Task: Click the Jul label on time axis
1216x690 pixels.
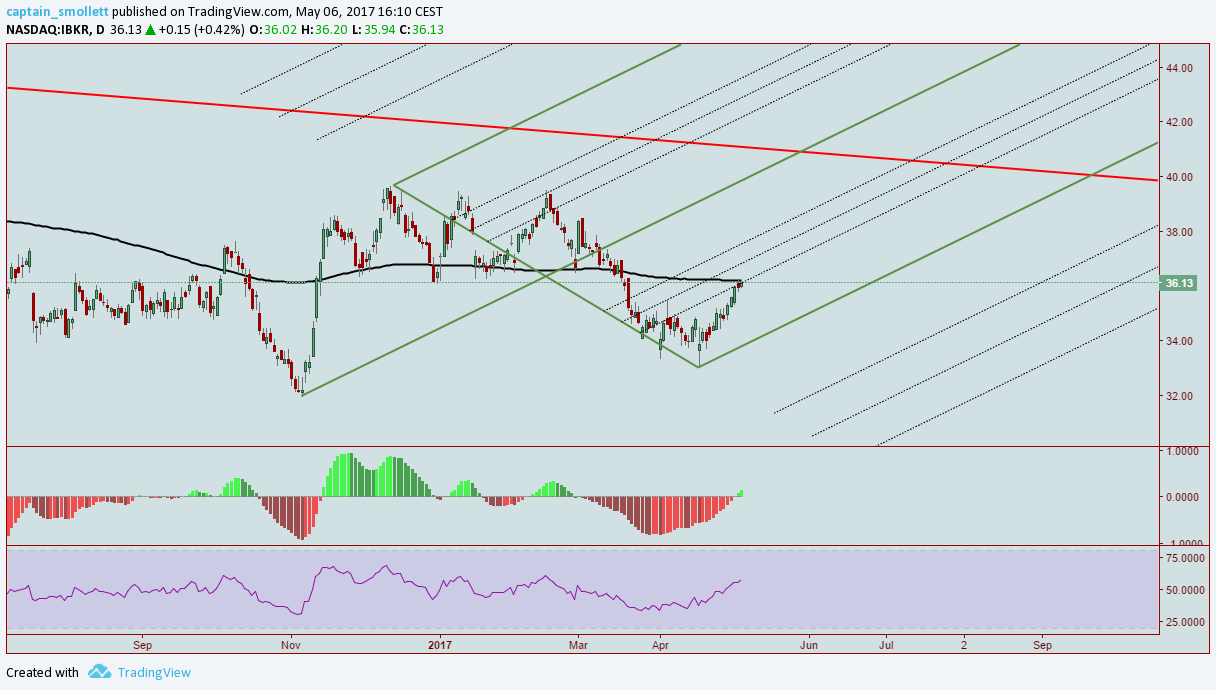Action: 886,646
